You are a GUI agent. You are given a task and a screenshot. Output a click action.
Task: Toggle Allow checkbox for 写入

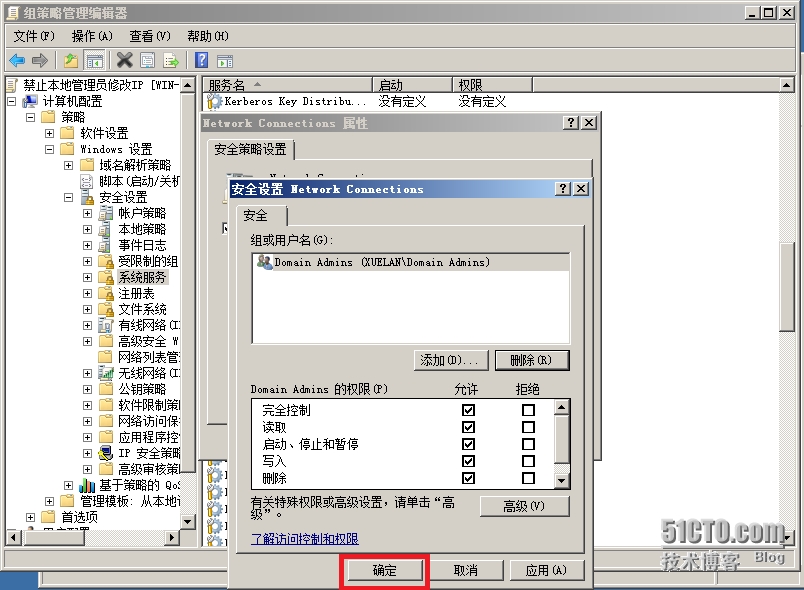tap(468, 461)
